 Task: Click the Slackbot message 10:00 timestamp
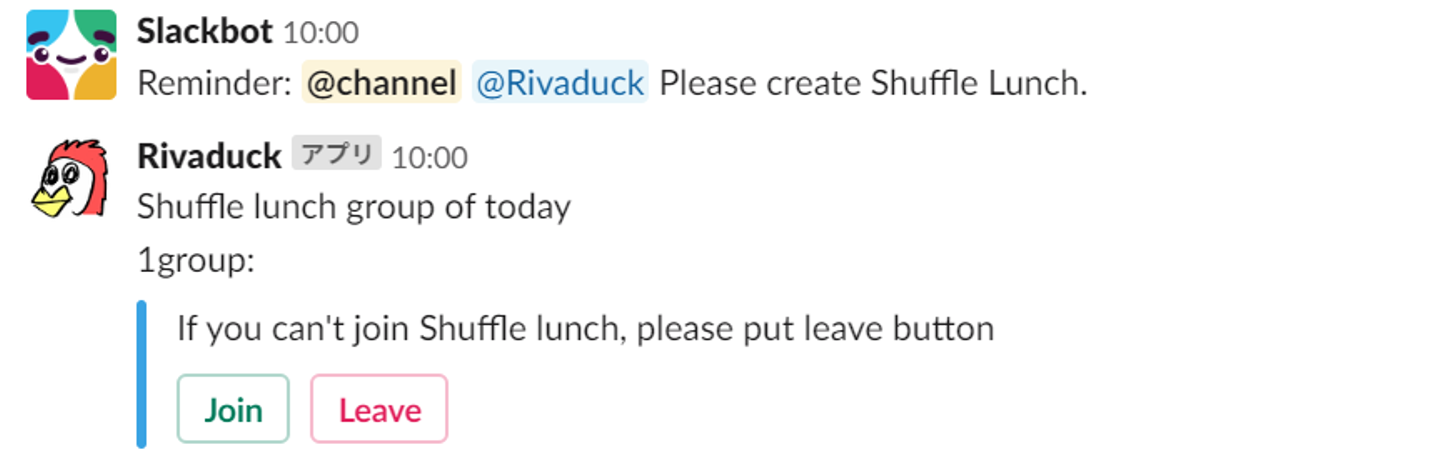click(320, 33)
